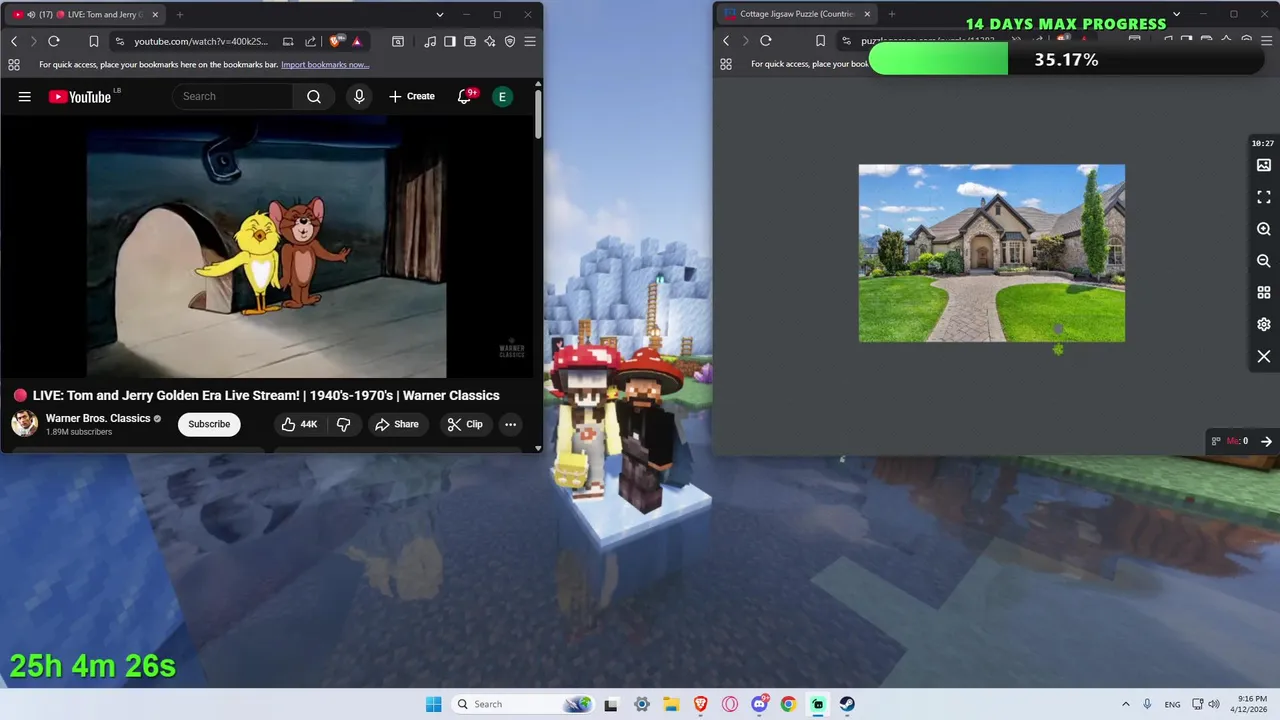The height and width of the screenshot is (720, 1280).
Task: Switch to the LIVE Tom and Jerry tab
Action: pos(85,15)
